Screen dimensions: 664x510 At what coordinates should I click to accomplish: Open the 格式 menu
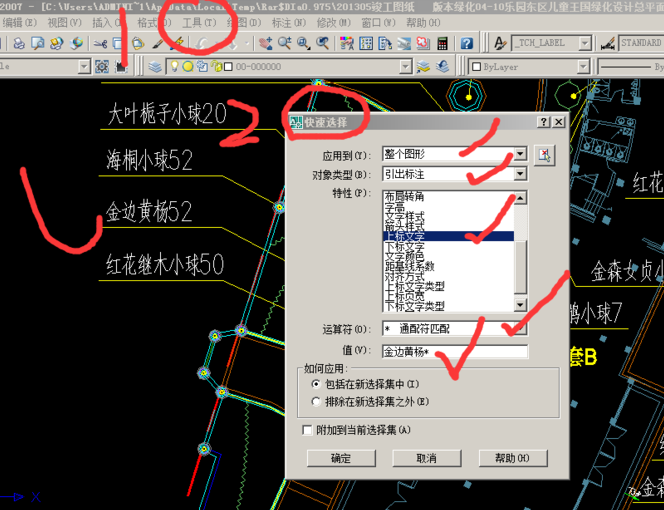[153, 22]
